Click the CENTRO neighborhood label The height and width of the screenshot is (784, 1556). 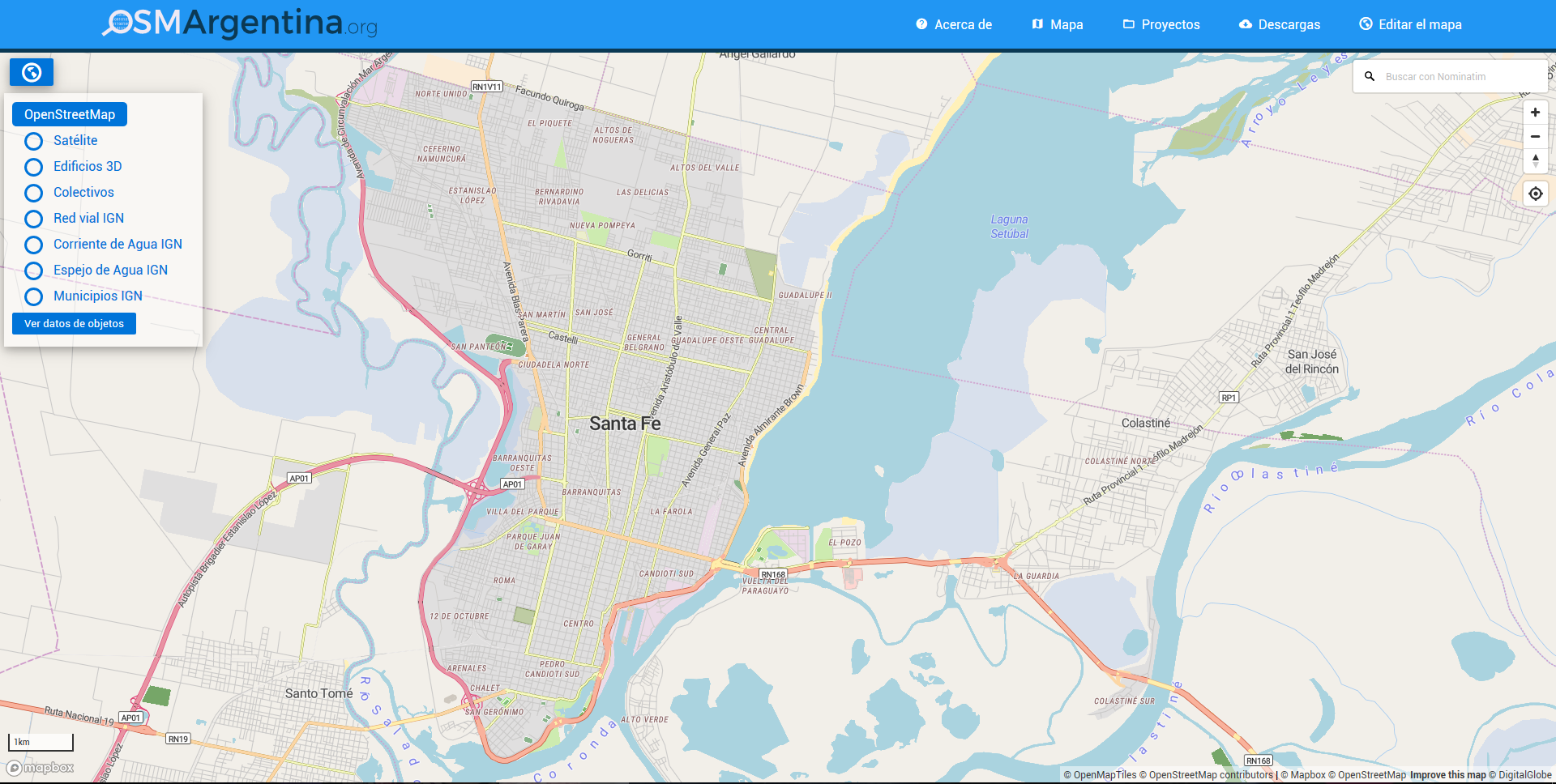[x=579, y=624]
